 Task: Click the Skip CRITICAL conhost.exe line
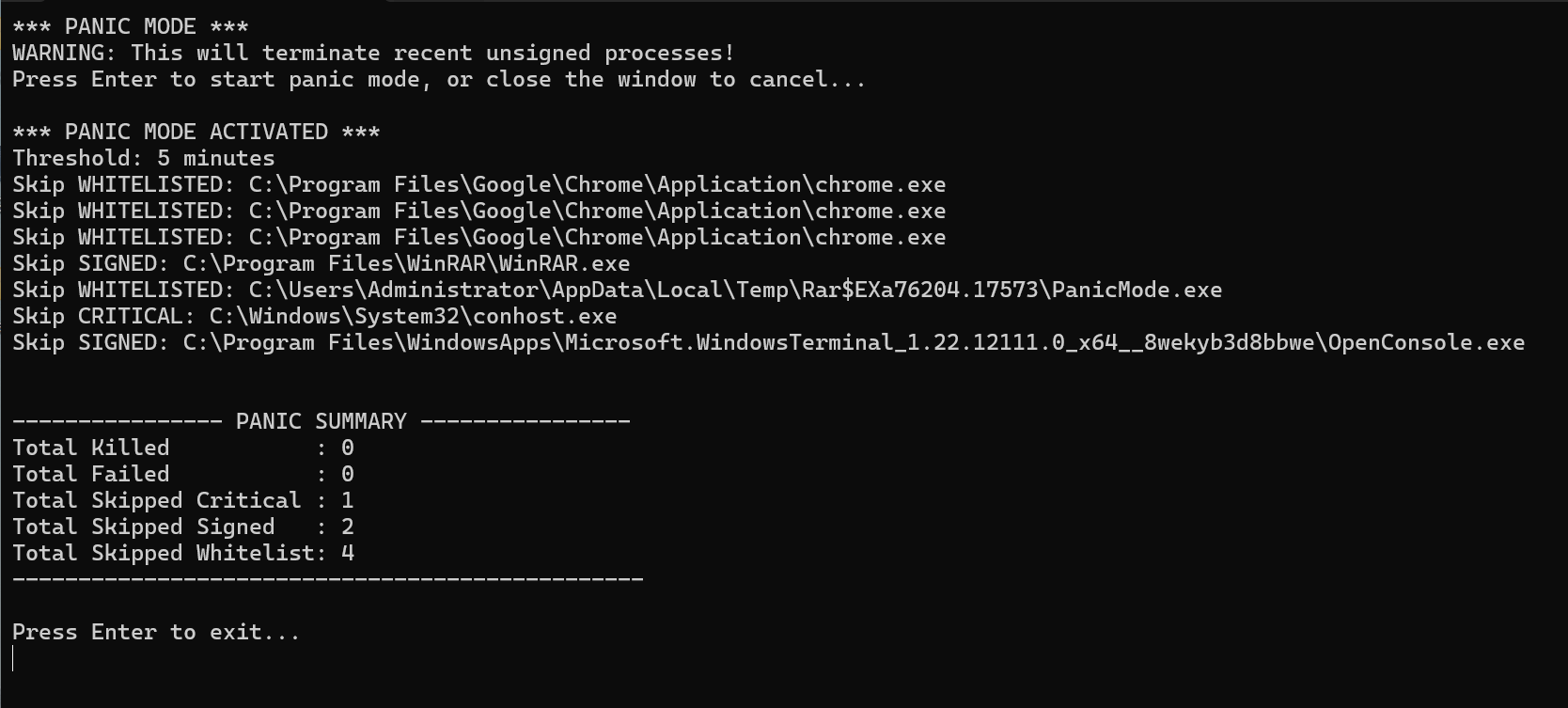click(314, 316)
